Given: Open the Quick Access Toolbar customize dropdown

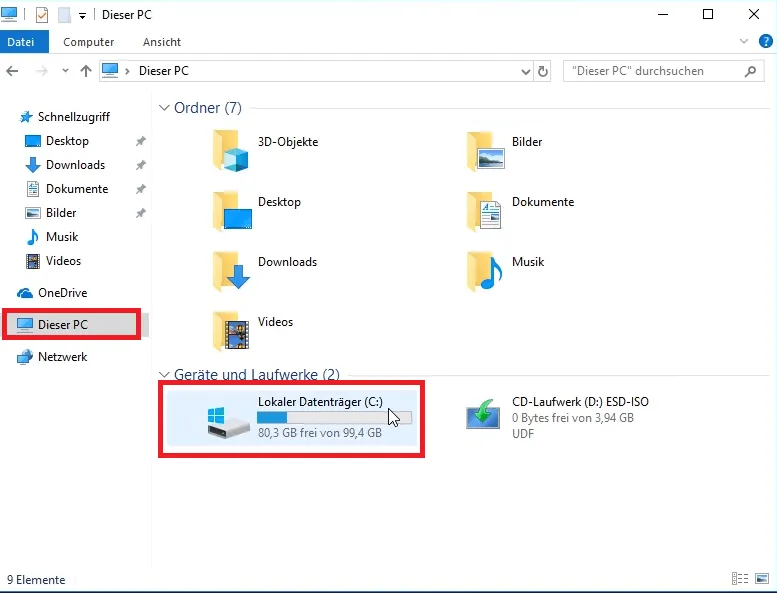Looking at the screenshot, I should click(82, 16).
